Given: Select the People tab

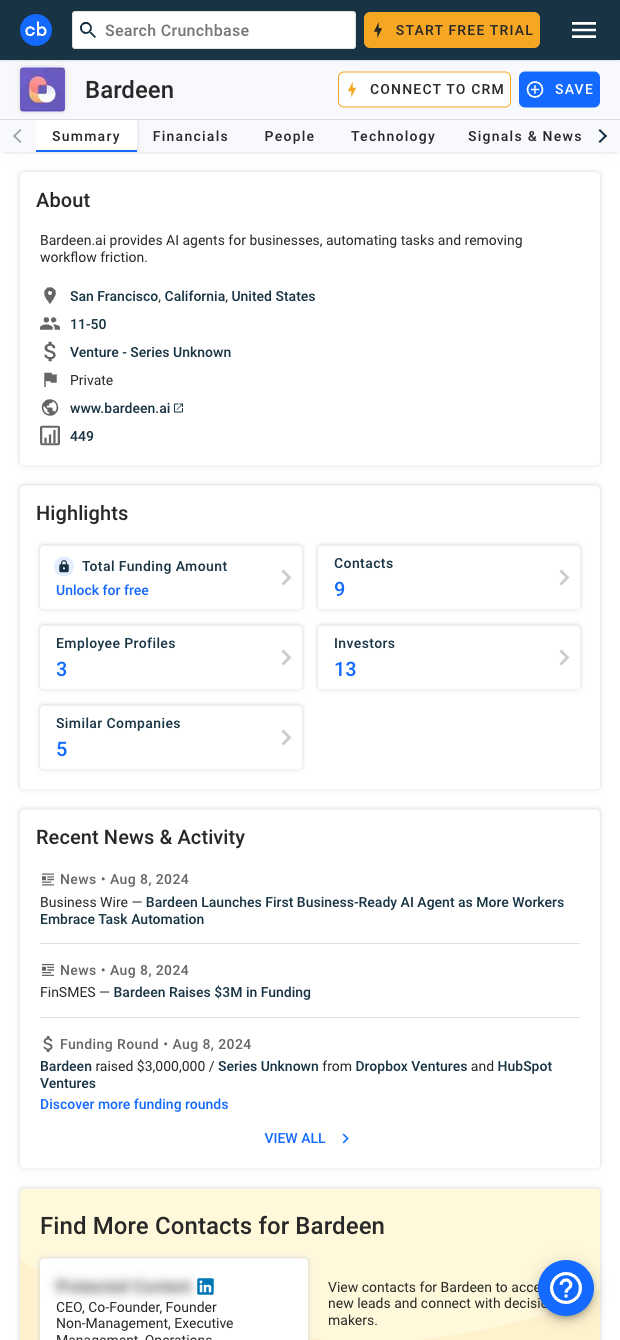Looking at the screenshot, I should tap(289, 136).
